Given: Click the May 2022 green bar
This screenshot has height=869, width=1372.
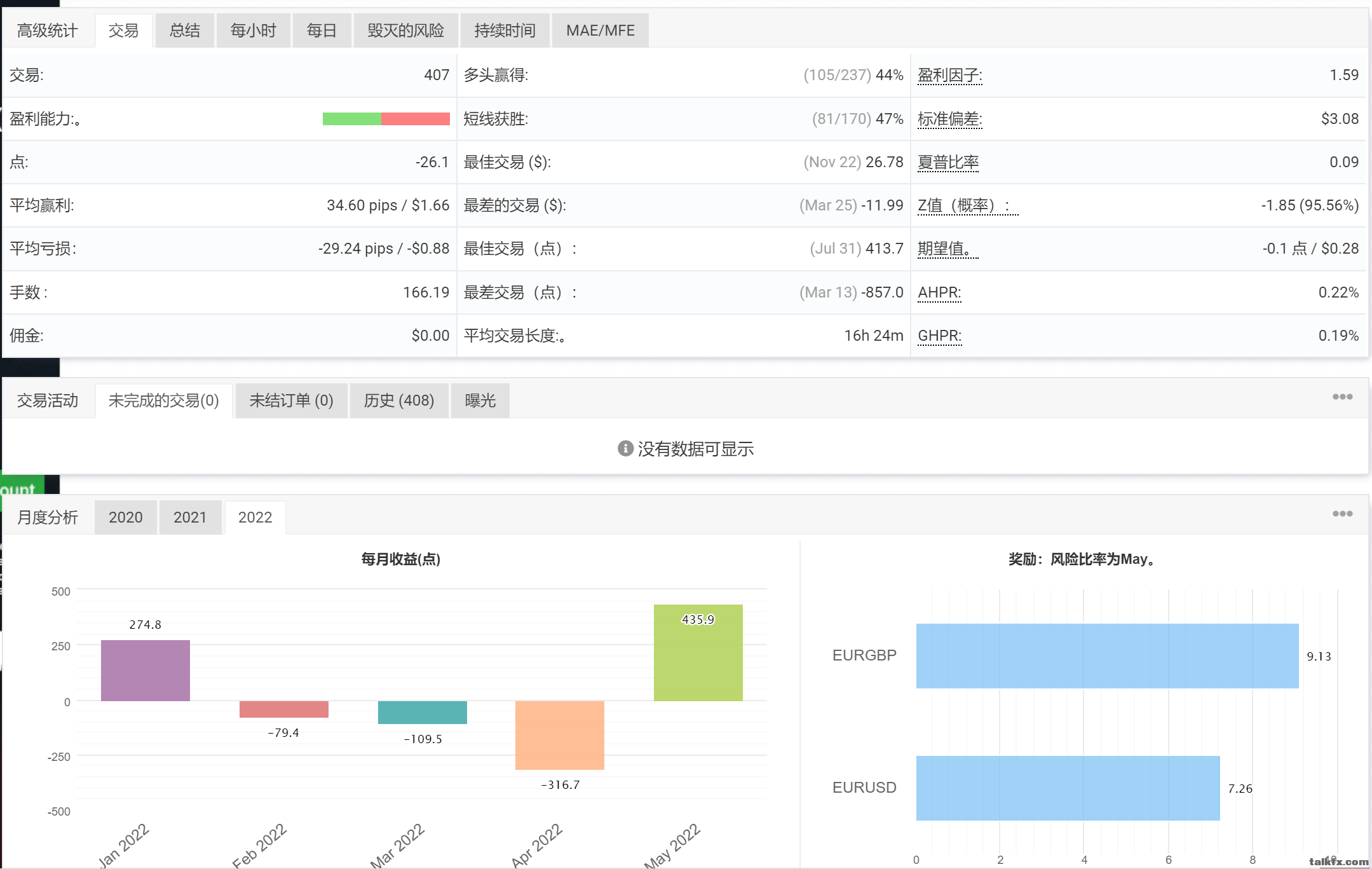Looking at the screenshot, I should coord(698,653).
